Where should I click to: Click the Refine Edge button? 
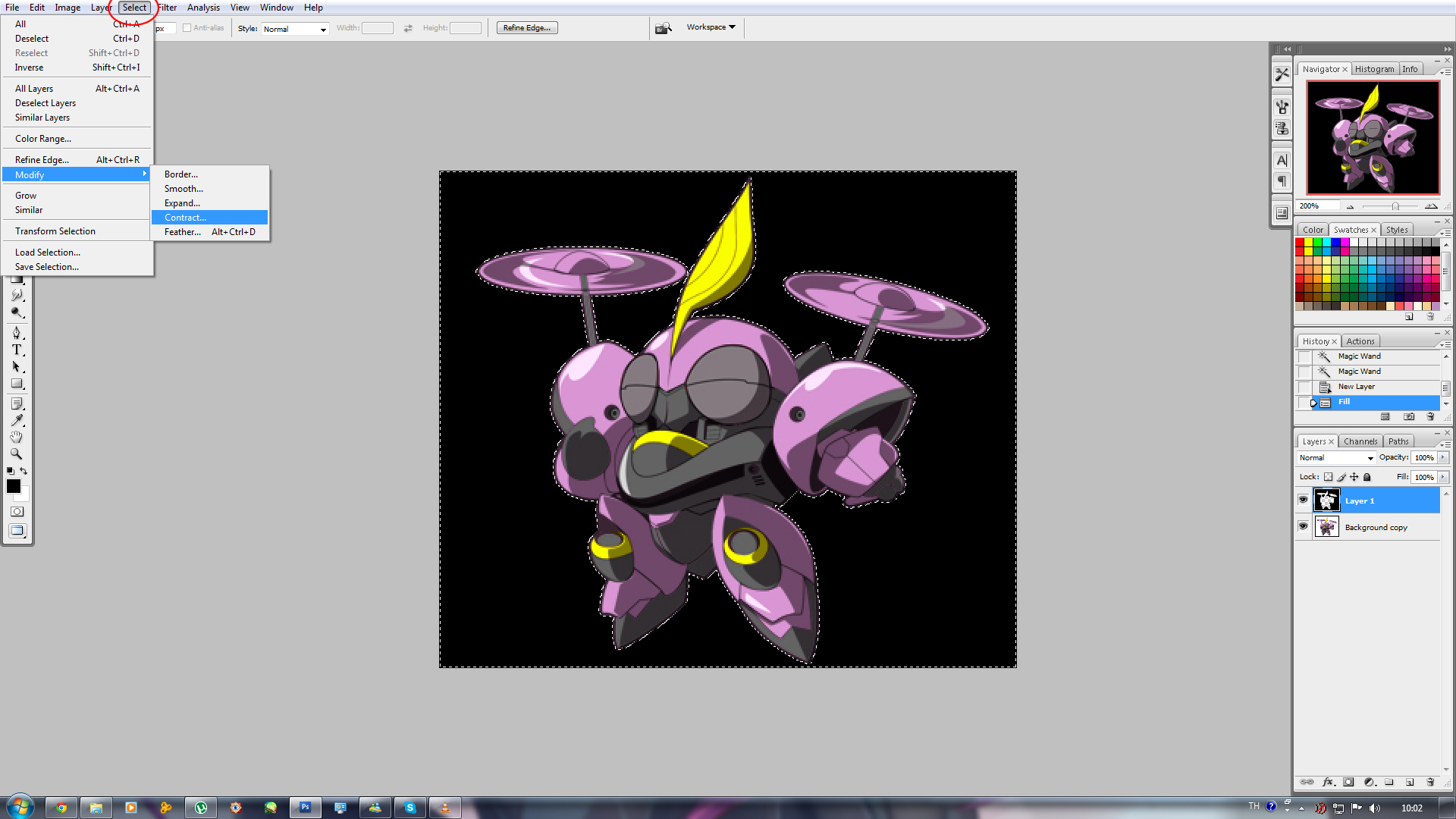[x=527, y=28]
